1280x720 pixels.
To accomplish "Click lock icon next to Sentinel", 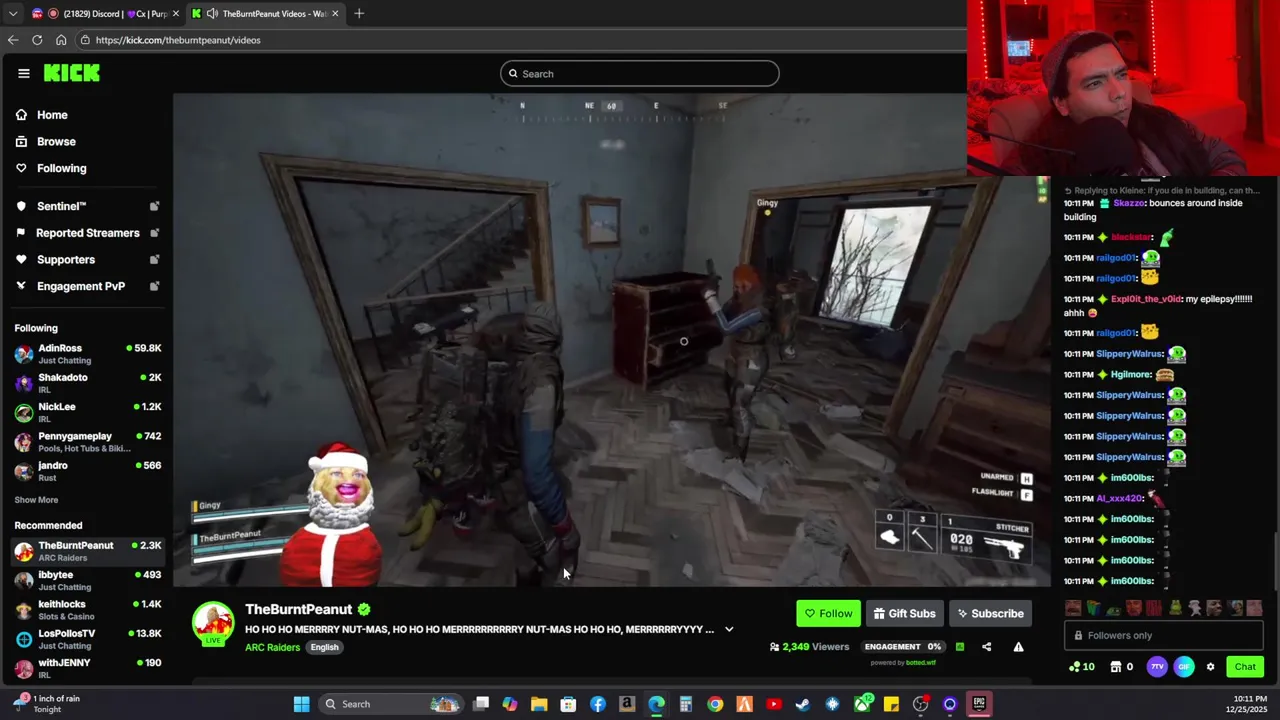I will [x=154, y=206].
